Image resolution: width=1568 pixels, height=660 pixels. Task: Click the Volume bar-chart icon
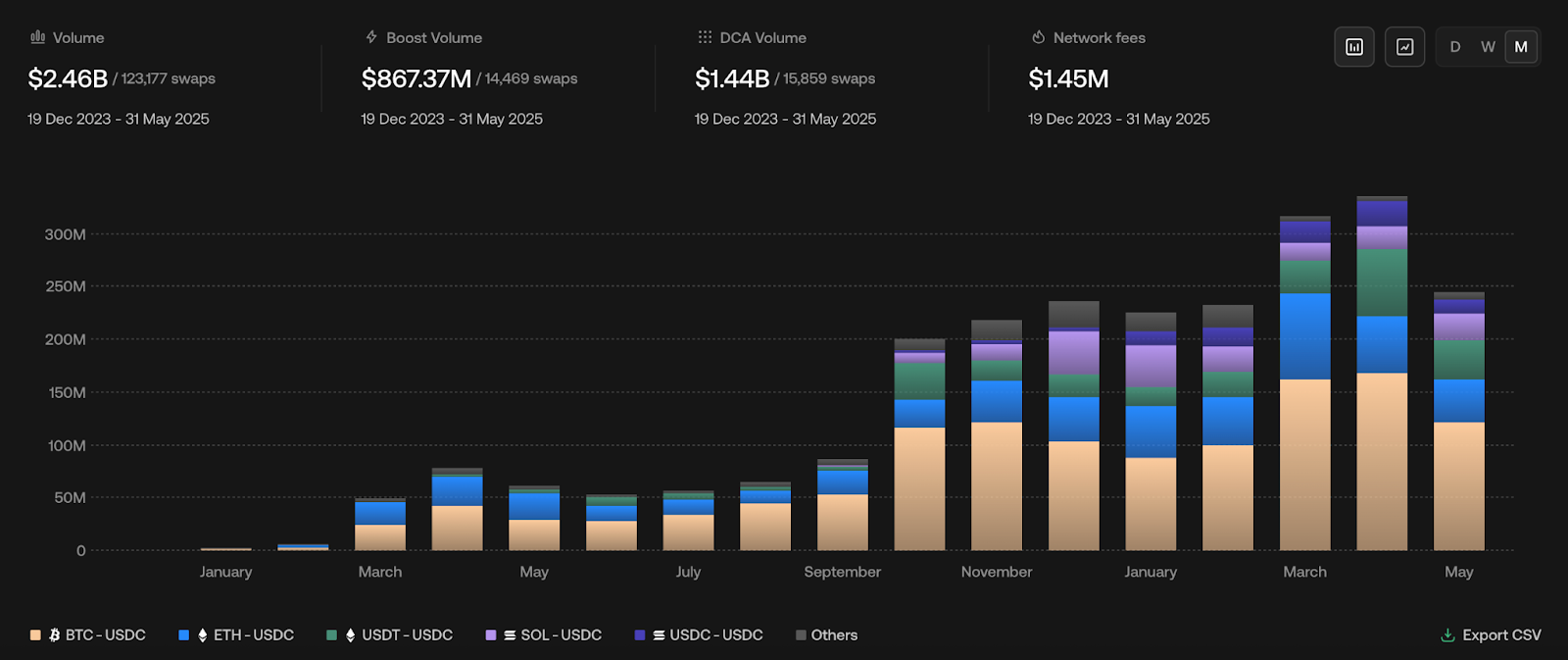pos(38,37)
